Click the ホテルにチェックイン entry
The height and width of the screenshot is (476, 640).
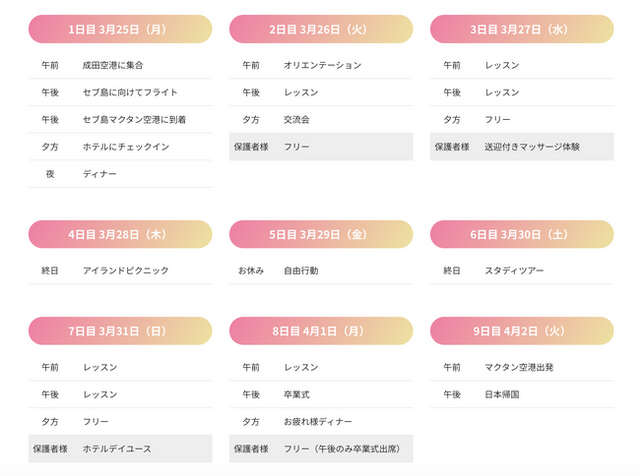click(126, 147)
